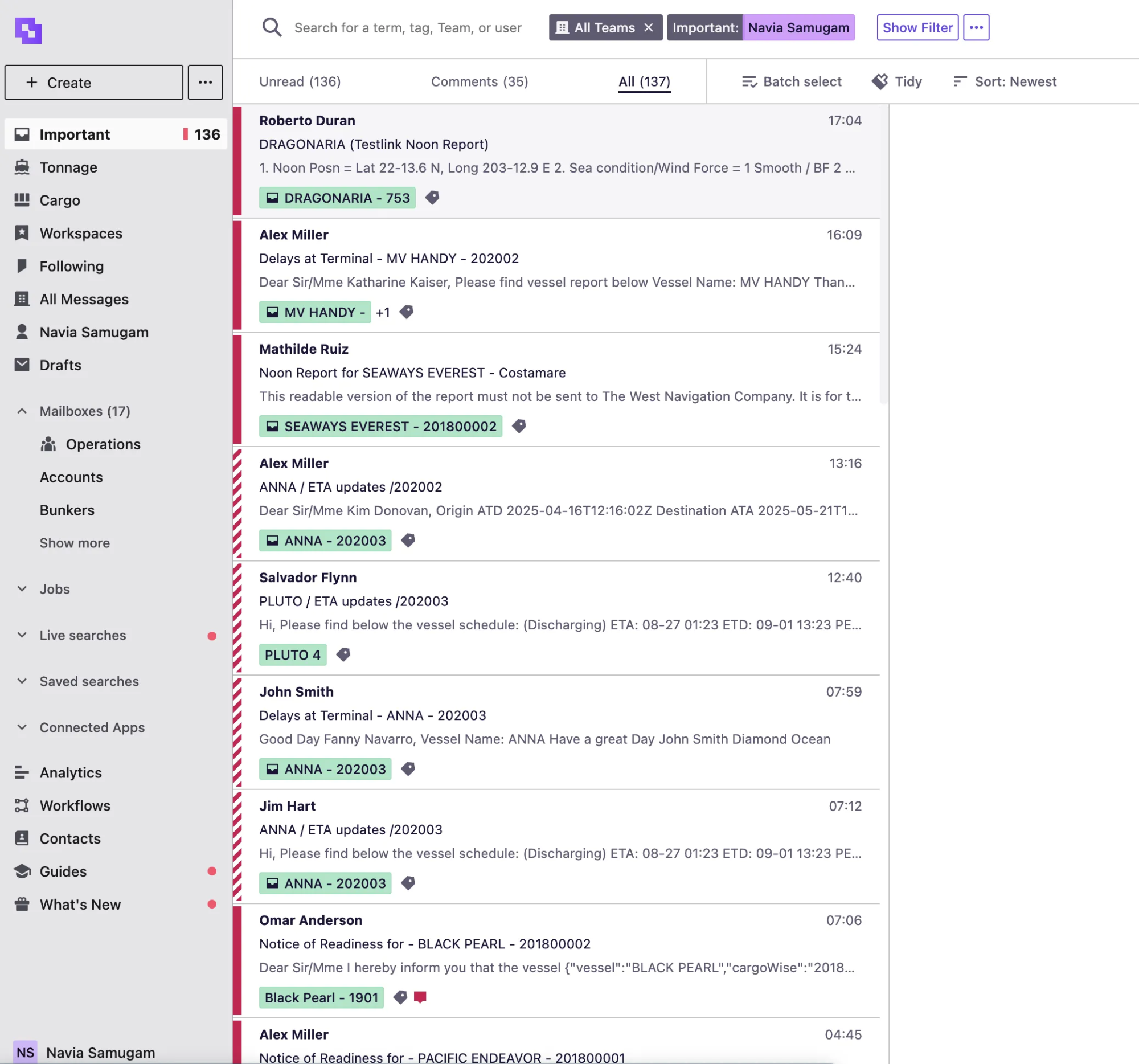This screenshot has height=1064, width=1139.
Task: Click Batch select
Action: 791,81
